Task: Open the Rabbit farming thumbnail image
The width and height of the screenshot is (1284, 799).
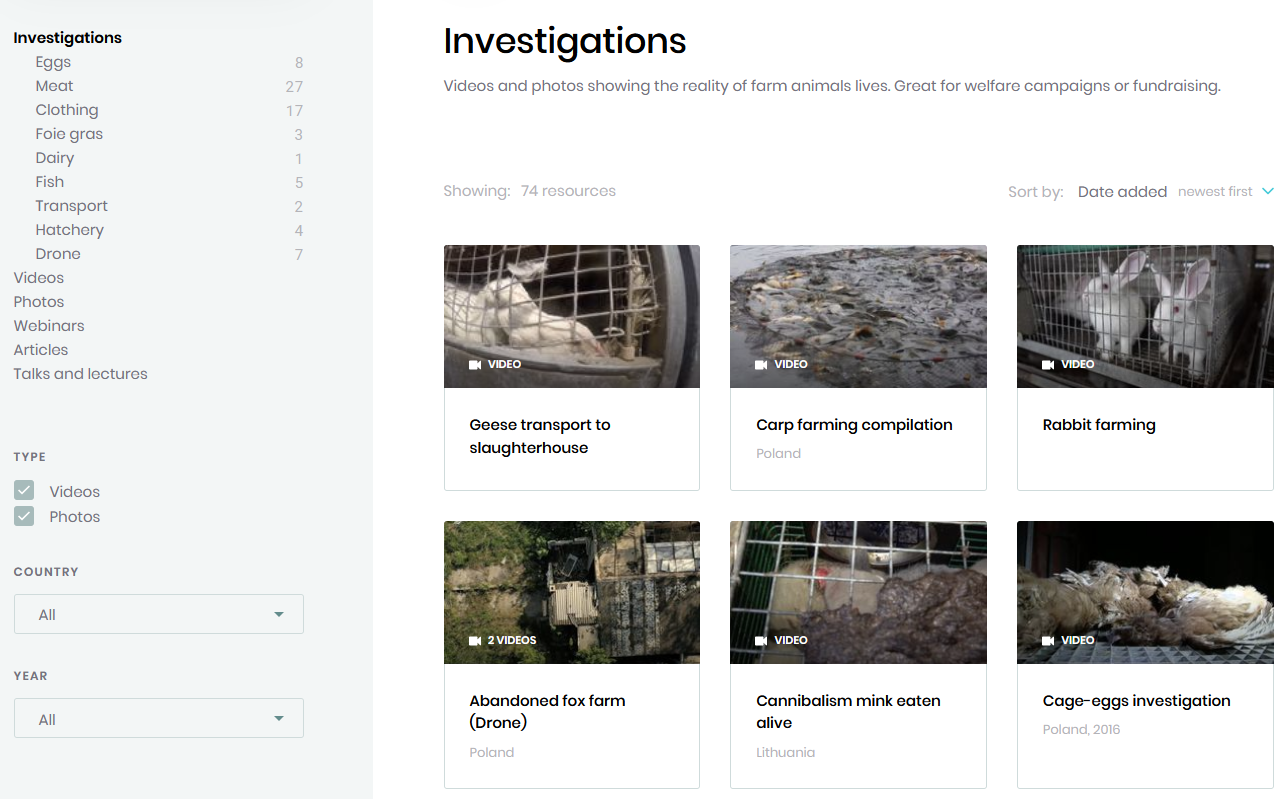Action: coord(1145,316)
